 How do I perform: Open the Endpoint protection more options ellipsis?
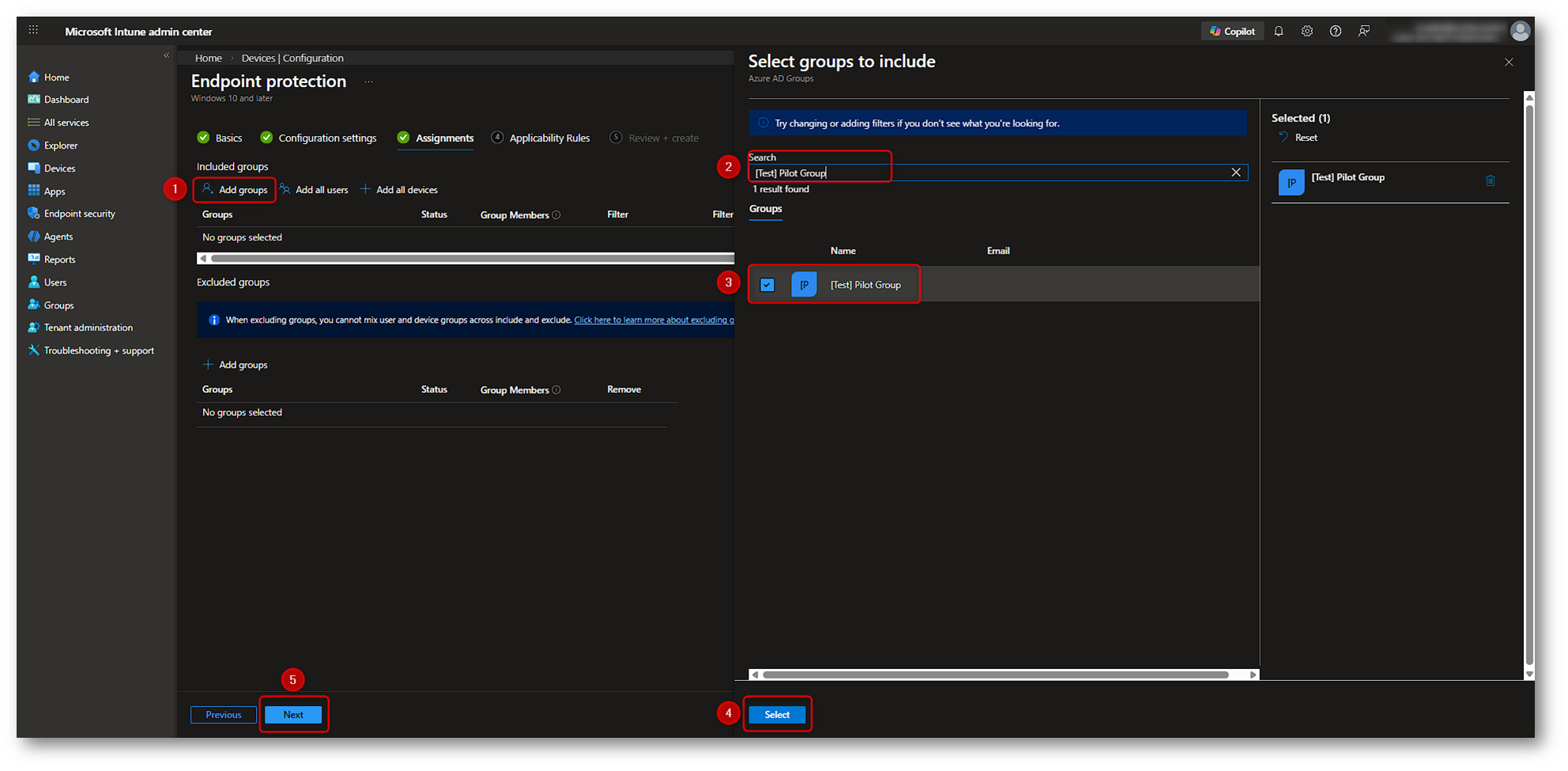[x=368, y=82]
